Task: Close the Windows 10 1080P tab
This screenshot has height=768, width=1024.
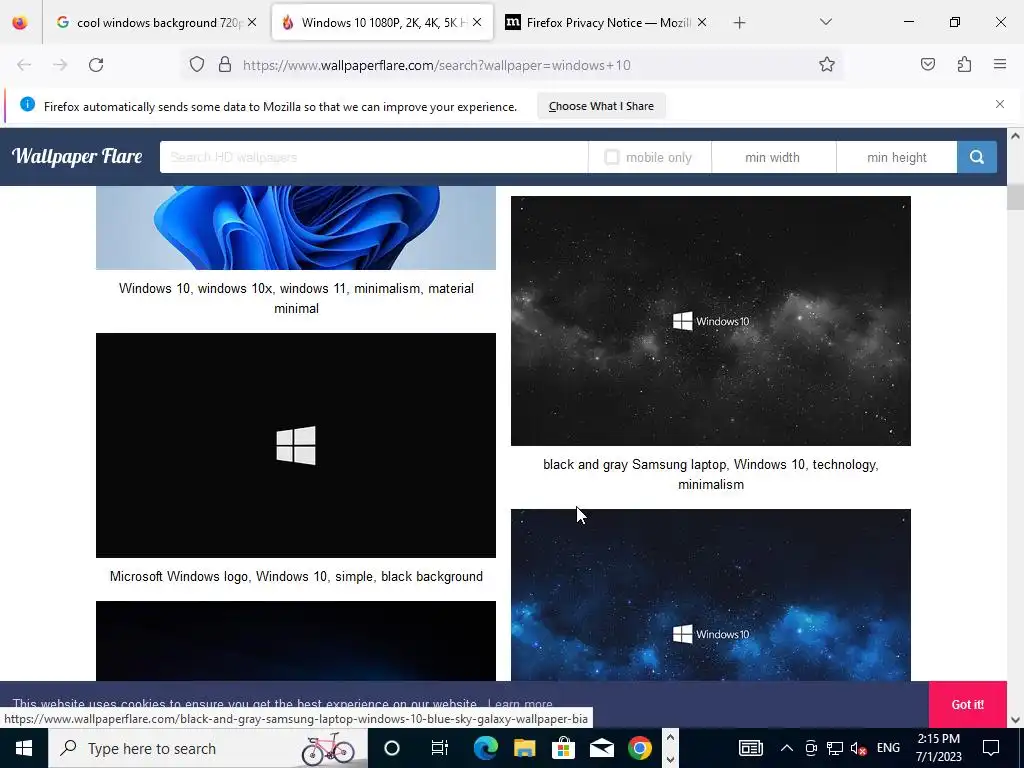Action: pyautogui.click(x=477, y=22)
